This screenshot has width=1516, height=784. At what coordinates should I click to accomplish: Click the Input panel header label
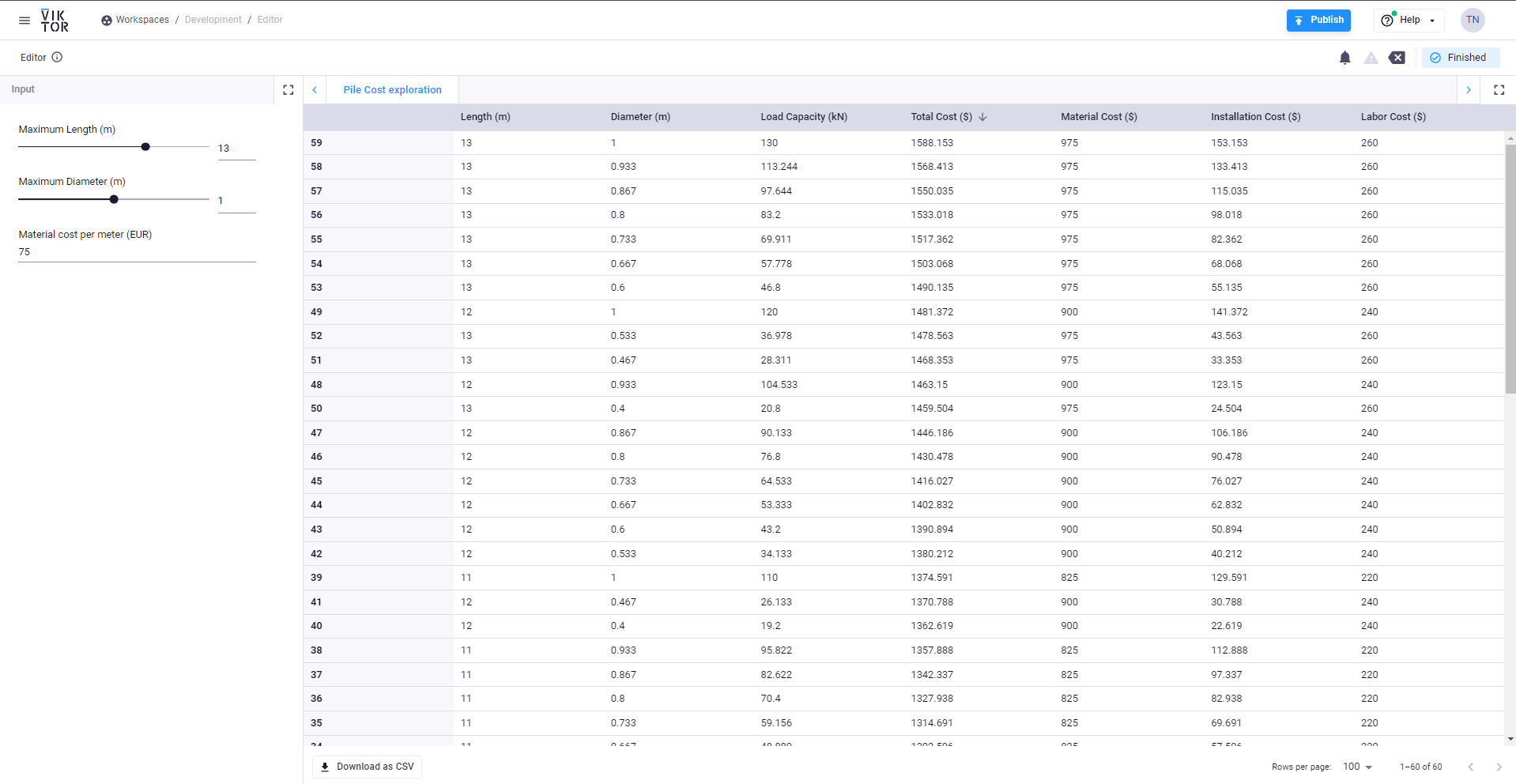23,89
